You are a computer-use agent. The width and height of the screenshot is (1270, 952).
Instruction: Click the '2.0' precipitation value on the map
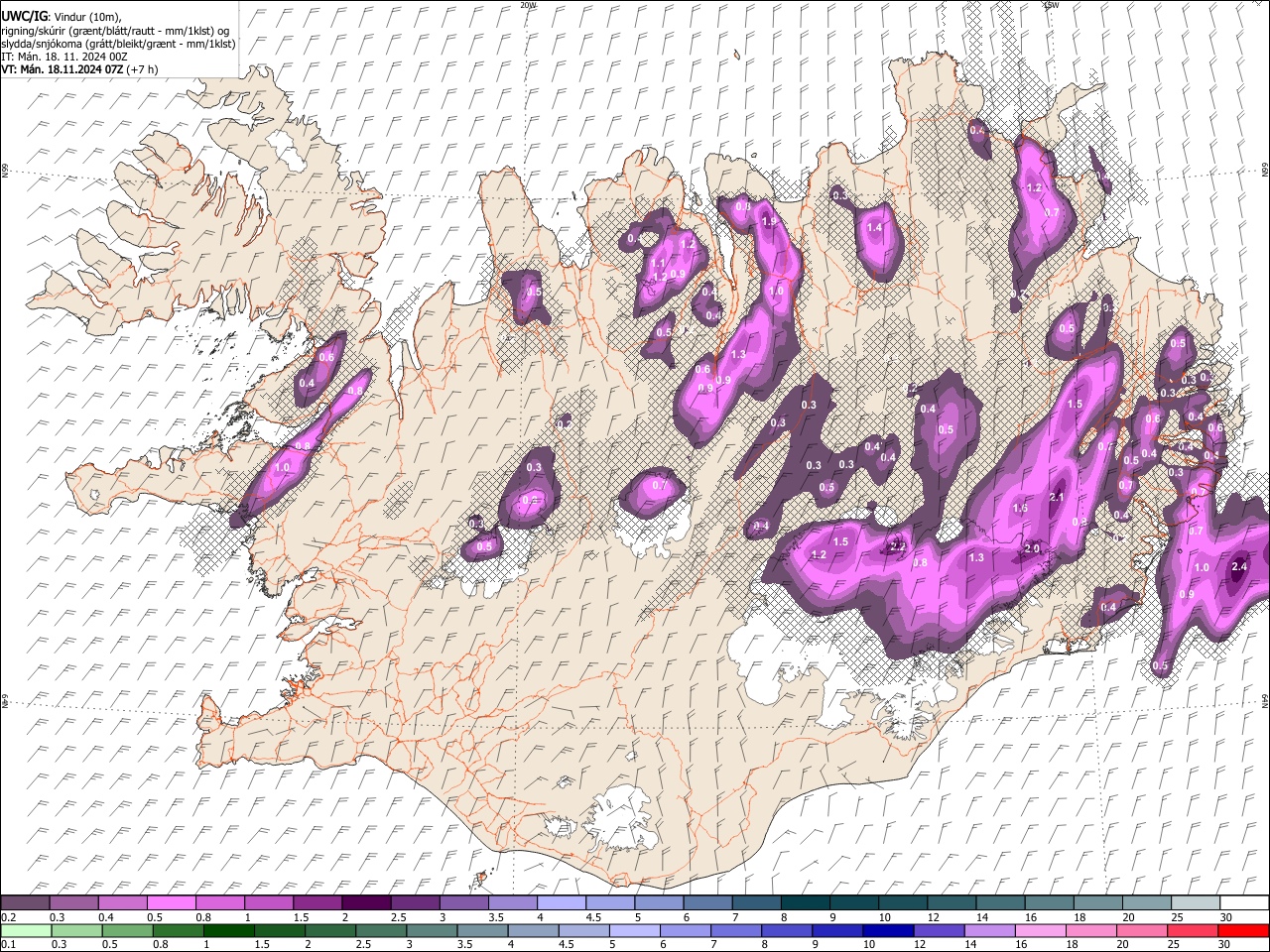pyautogui.click(x=1032, y=548)
